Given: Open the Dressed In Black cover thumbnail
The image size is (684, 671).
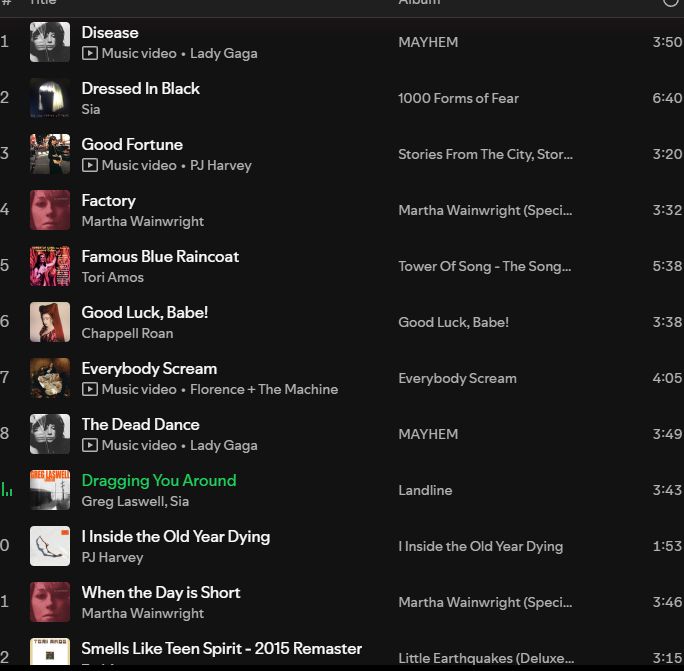Looking at the screenshot, I should pos(50,98).
